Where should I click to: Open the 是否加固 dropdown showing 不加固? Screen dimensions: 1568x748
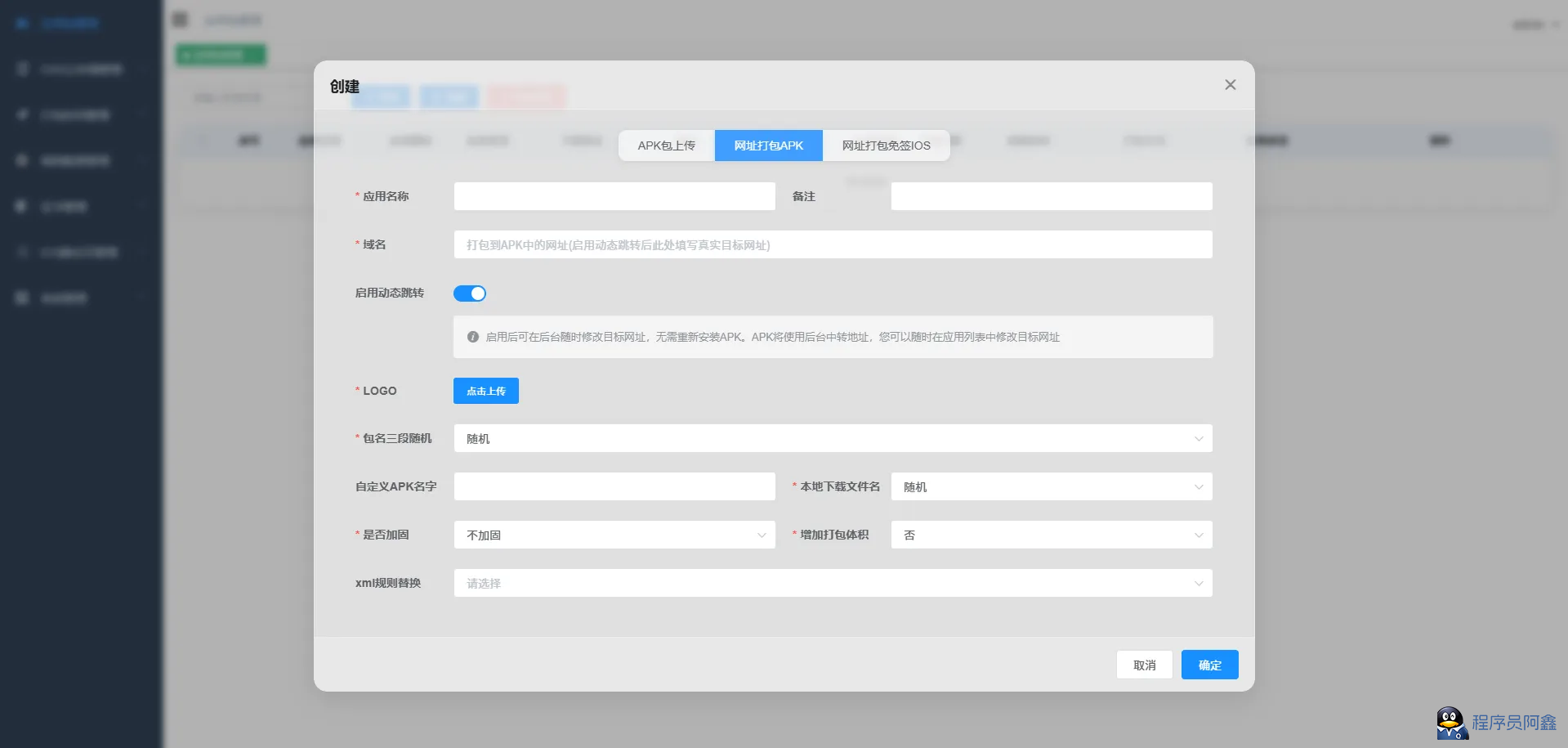coord(614,535)
